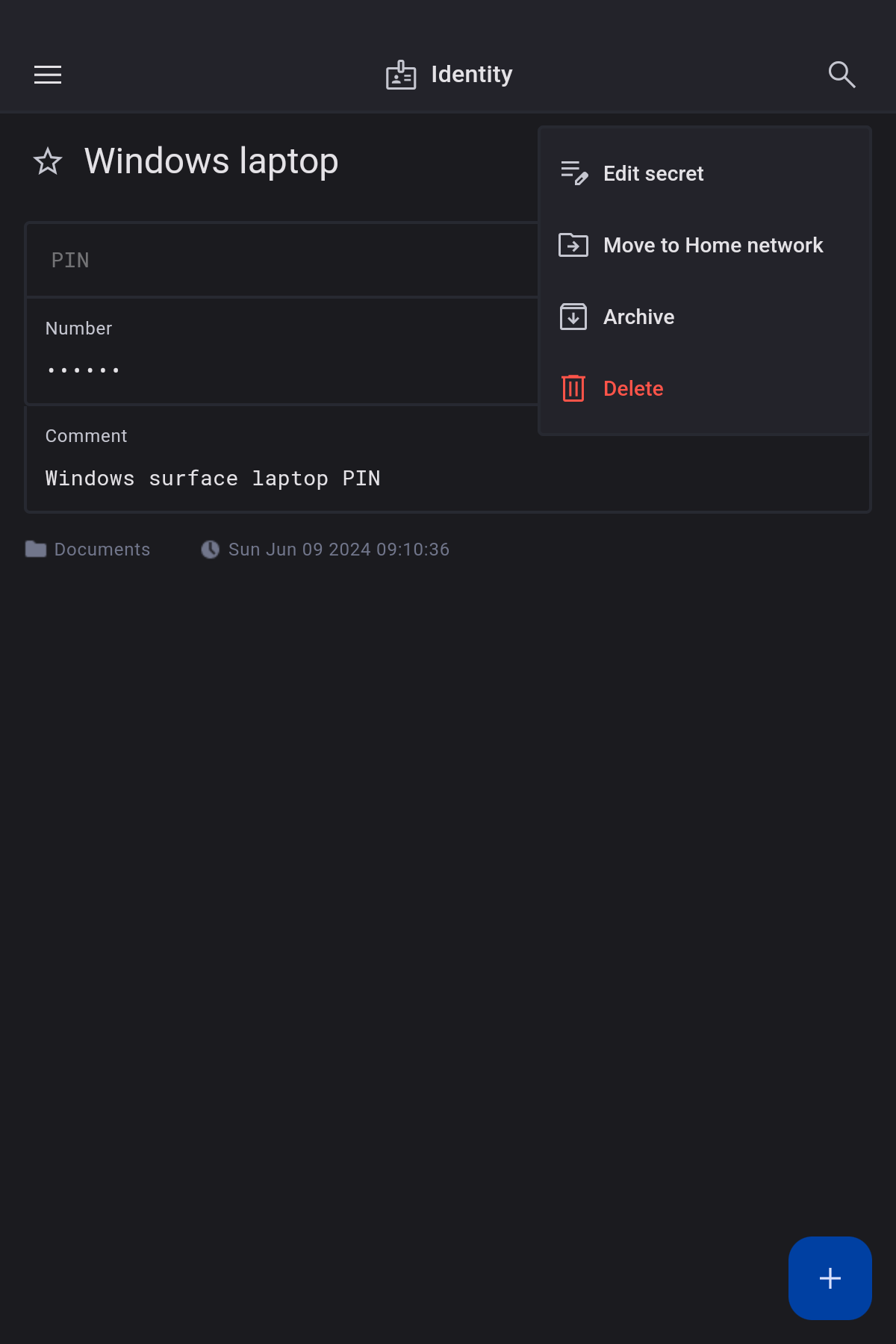The height and width of the screenshot is (1344, 896).
Task: Open the Documents folder link
Action: [102, 550]
